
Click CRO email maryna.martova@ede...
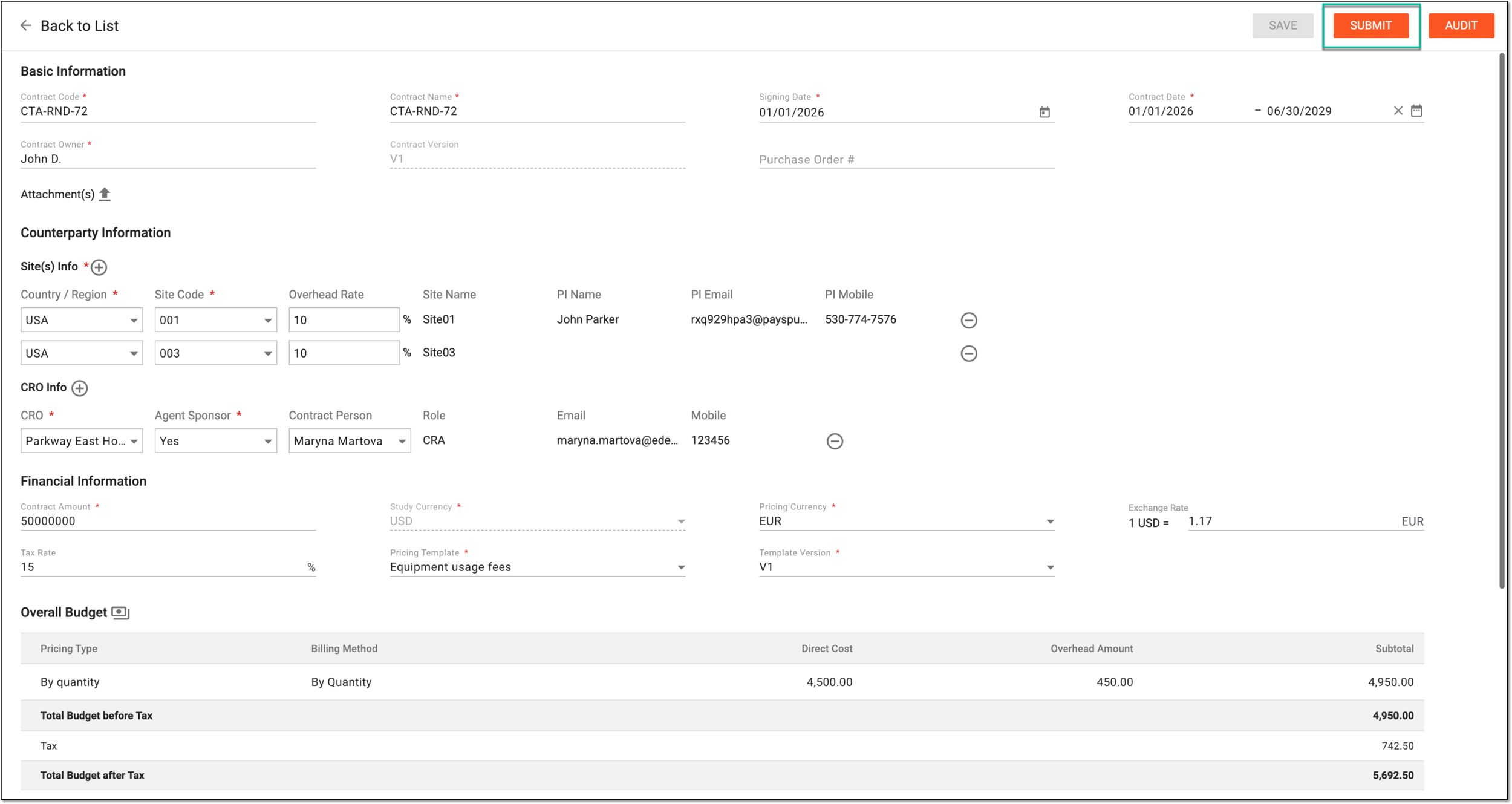click(617, 440)
